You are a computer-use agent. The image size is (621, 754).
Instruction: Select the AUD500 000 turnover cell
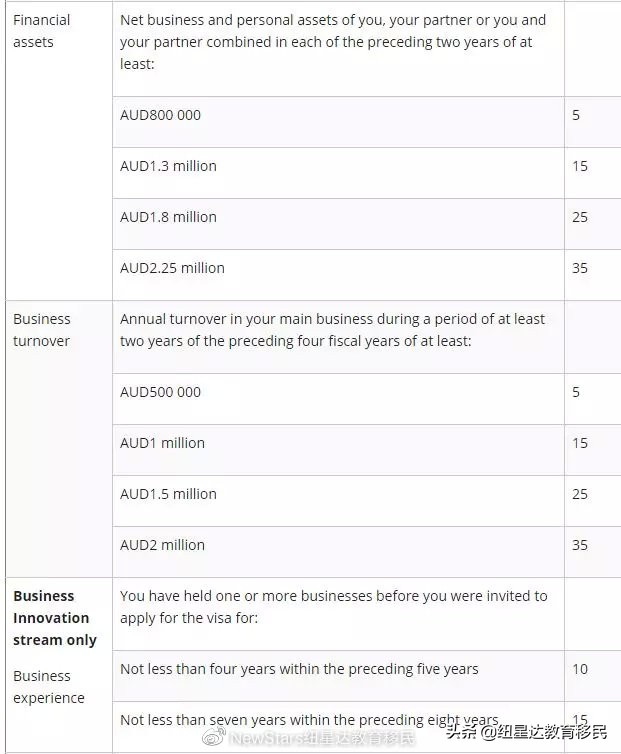coord(161,392)
